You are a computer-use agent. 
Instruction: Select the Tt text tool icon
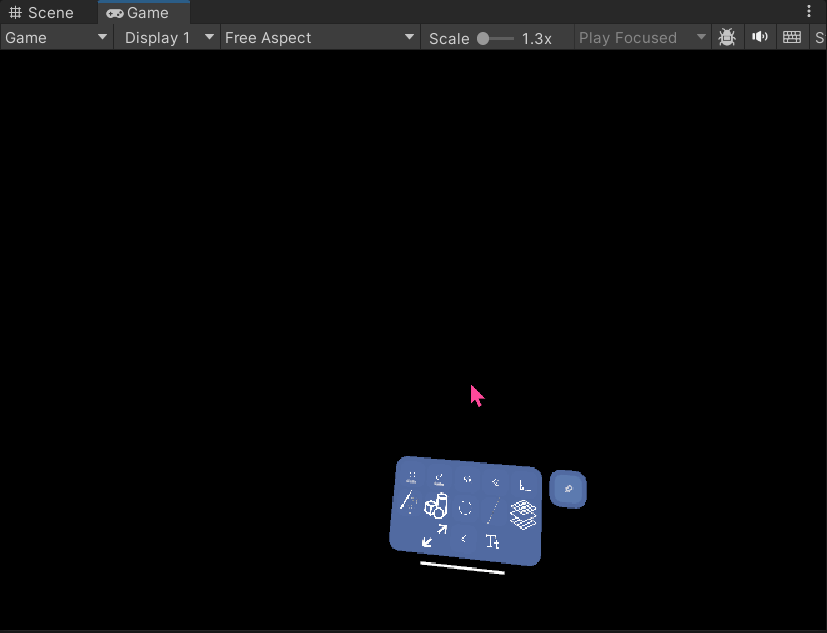click(x=493, y=542)
